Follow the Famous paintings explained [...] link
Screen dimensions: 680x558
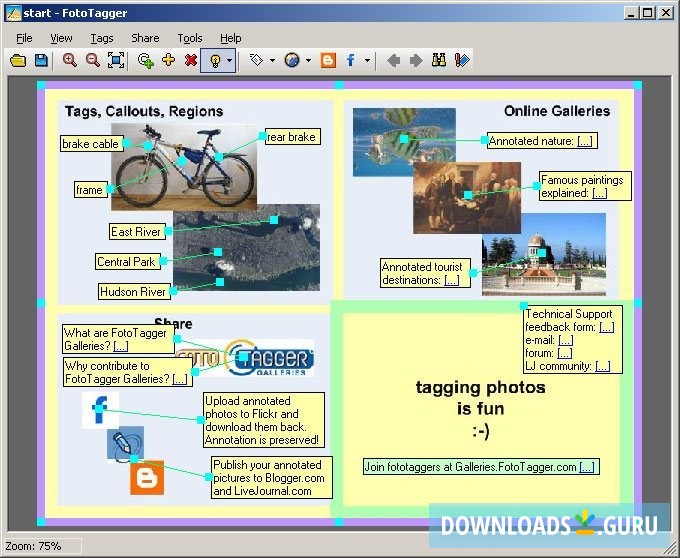(x=600, y=193)
